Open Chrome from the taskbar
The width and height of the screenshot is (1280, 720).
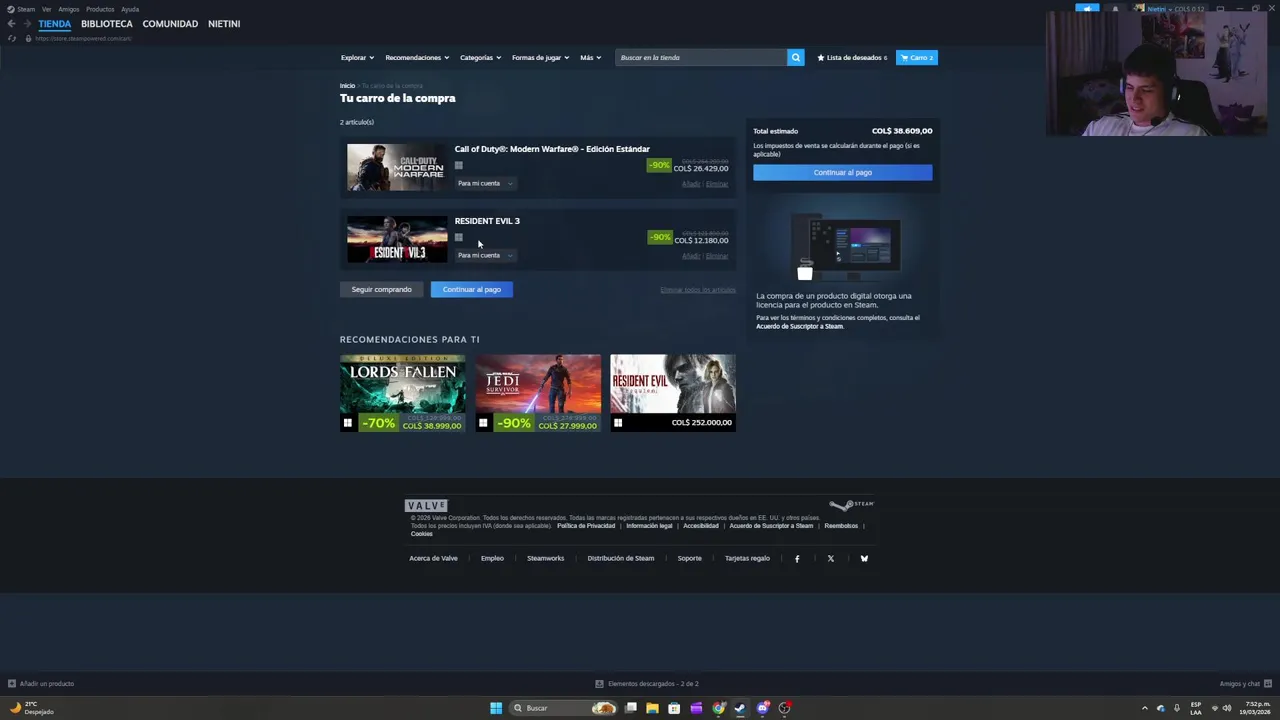pyautogui.click(x=718, y=708)
